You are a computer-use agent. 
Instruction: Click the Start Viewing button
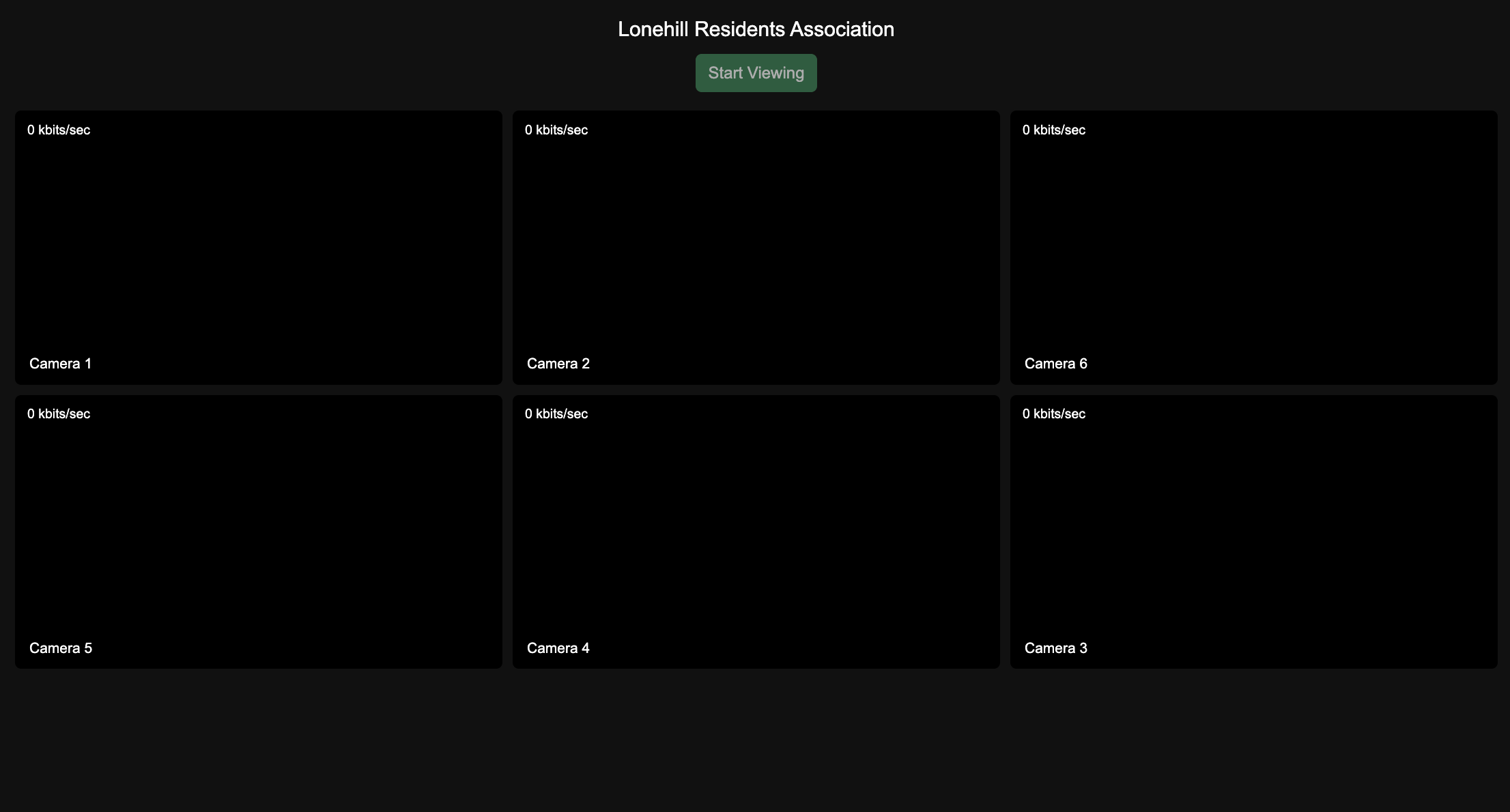[x=755, y=72]
